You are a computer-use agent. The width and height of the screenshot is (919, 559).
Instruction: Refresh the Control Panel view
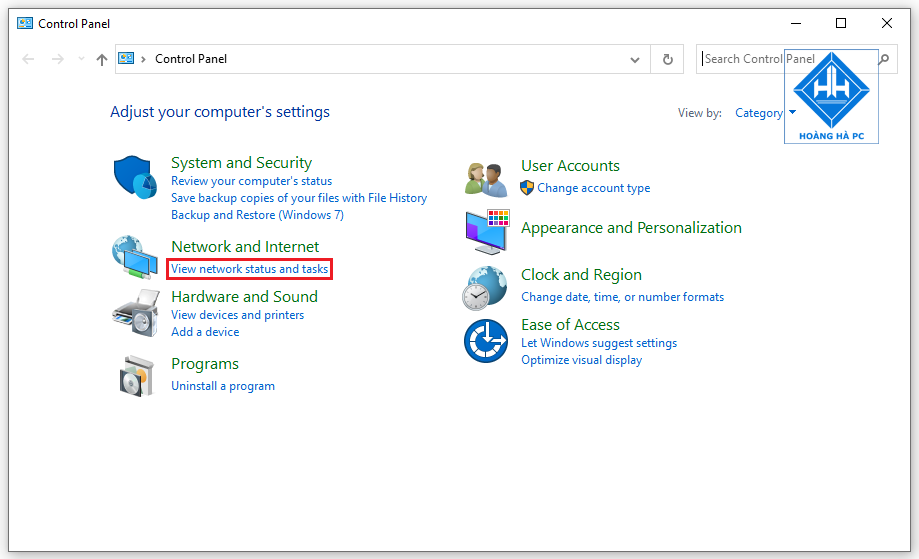coord(668,59)
